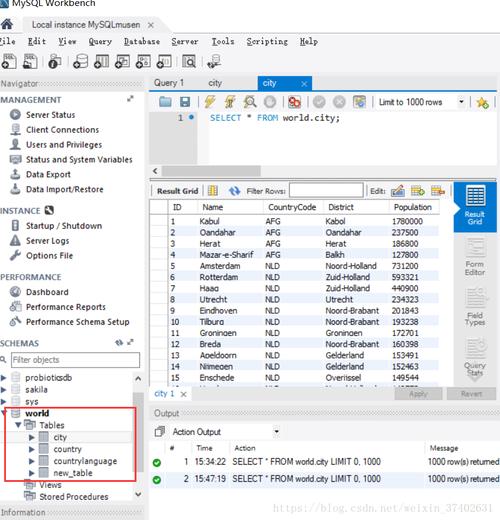
Task: Expand the sakila schema
Action: click(x=3, y=390)
